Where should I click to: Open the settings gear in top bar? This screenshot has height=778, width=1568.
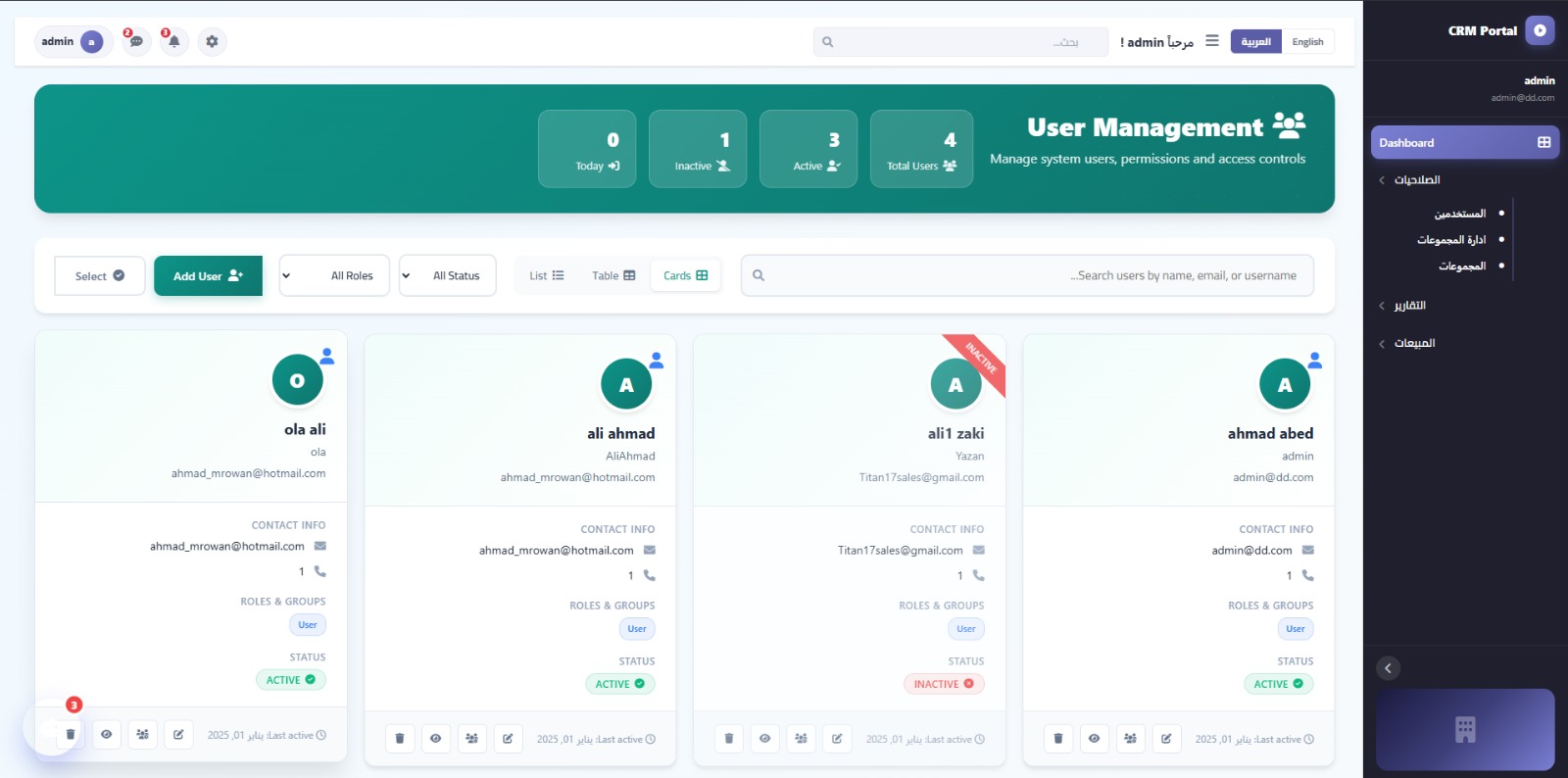[212, 41]
